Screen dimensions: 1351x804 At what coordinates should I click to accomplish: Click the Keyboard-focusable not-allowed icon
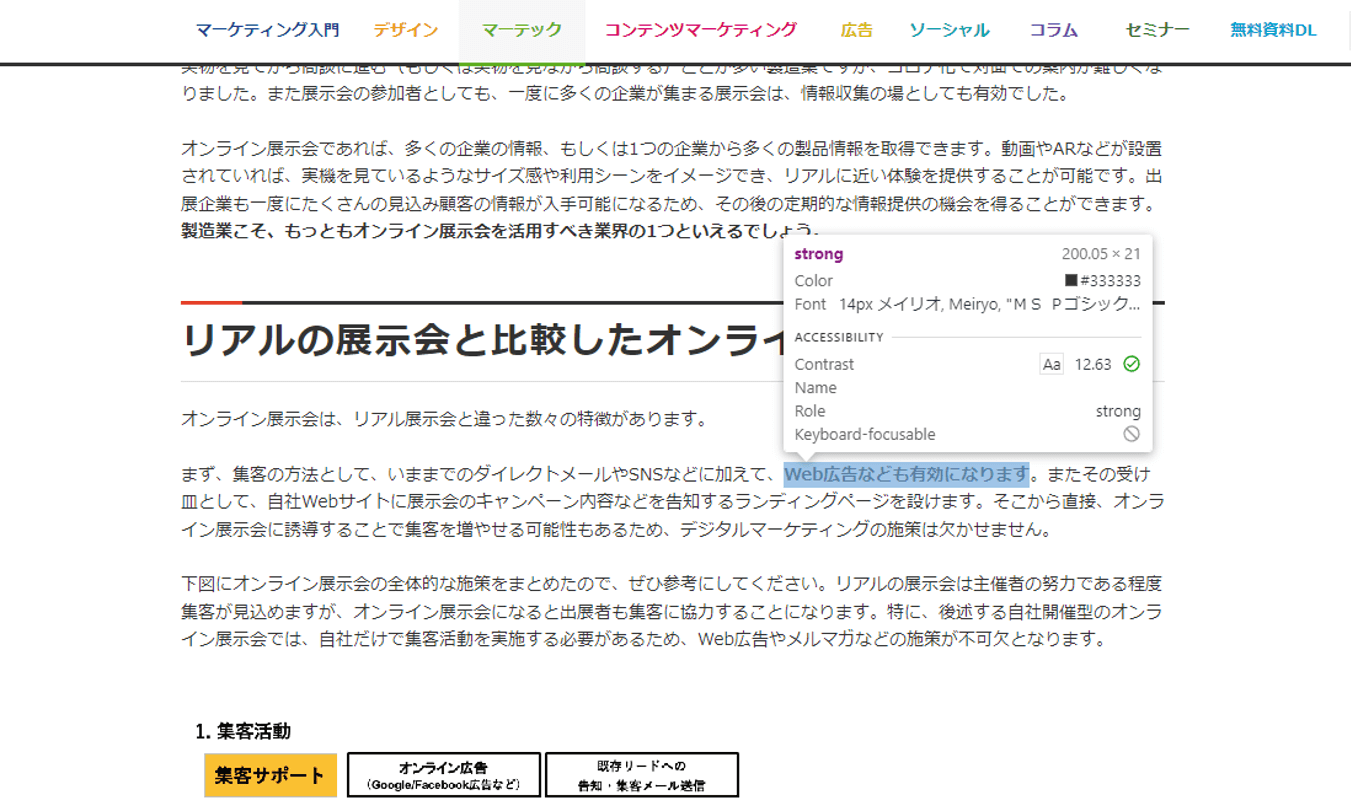[x=1131, y=434]
